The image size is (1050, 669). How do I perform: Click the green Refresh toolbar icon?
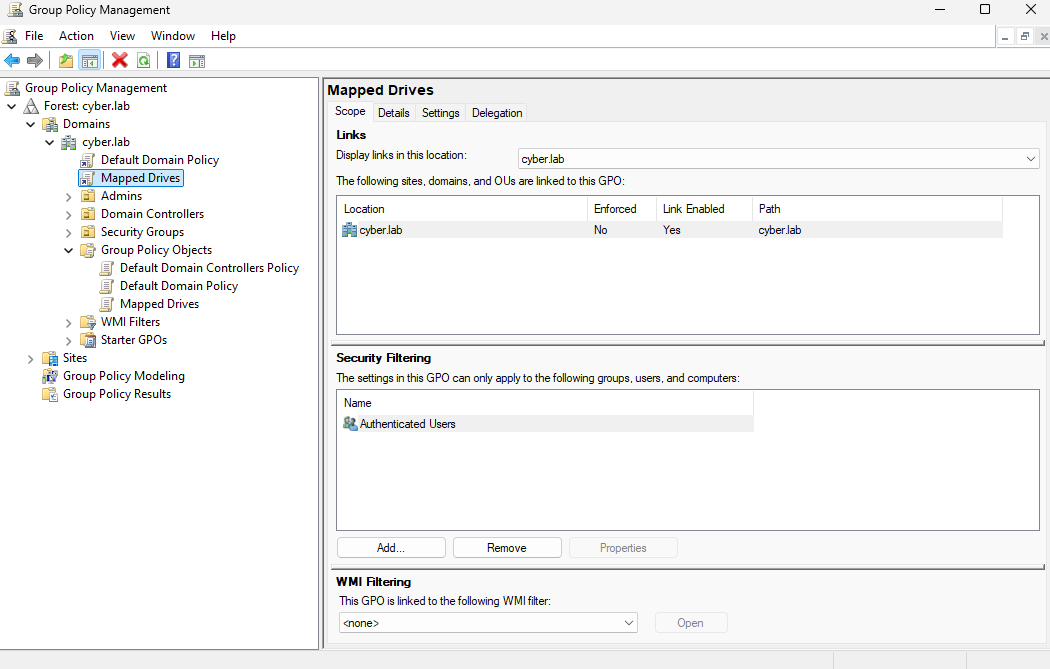pos(144,61)
